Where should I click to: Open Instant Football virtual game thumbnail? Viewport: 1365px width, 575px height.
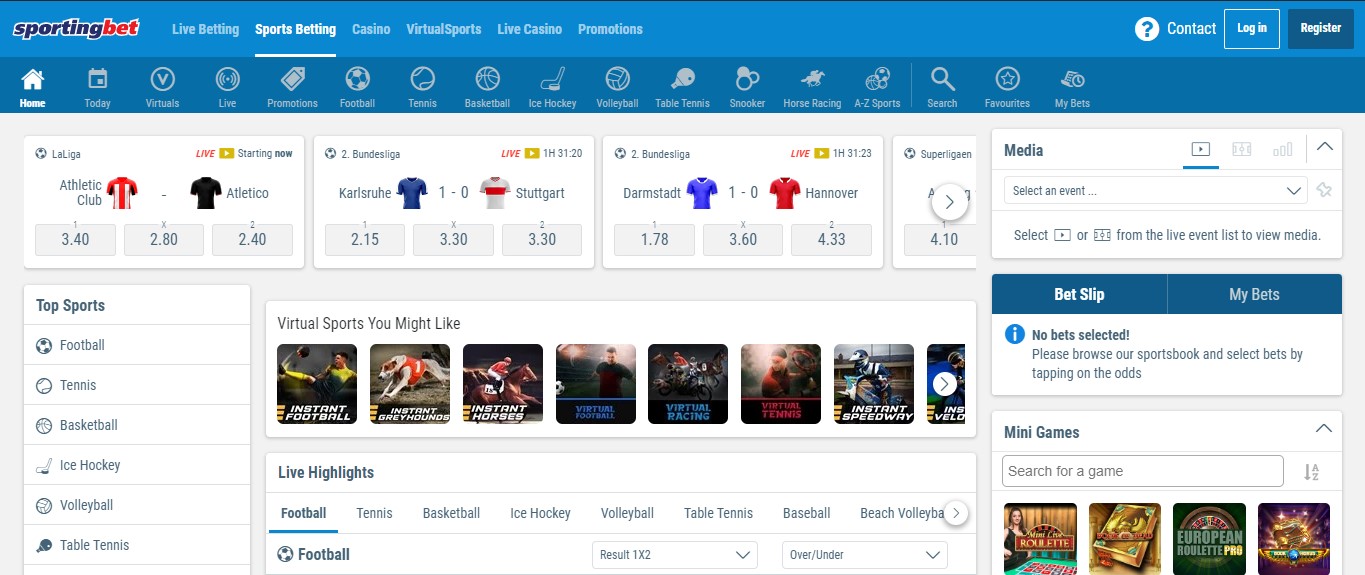click(317, 384)
